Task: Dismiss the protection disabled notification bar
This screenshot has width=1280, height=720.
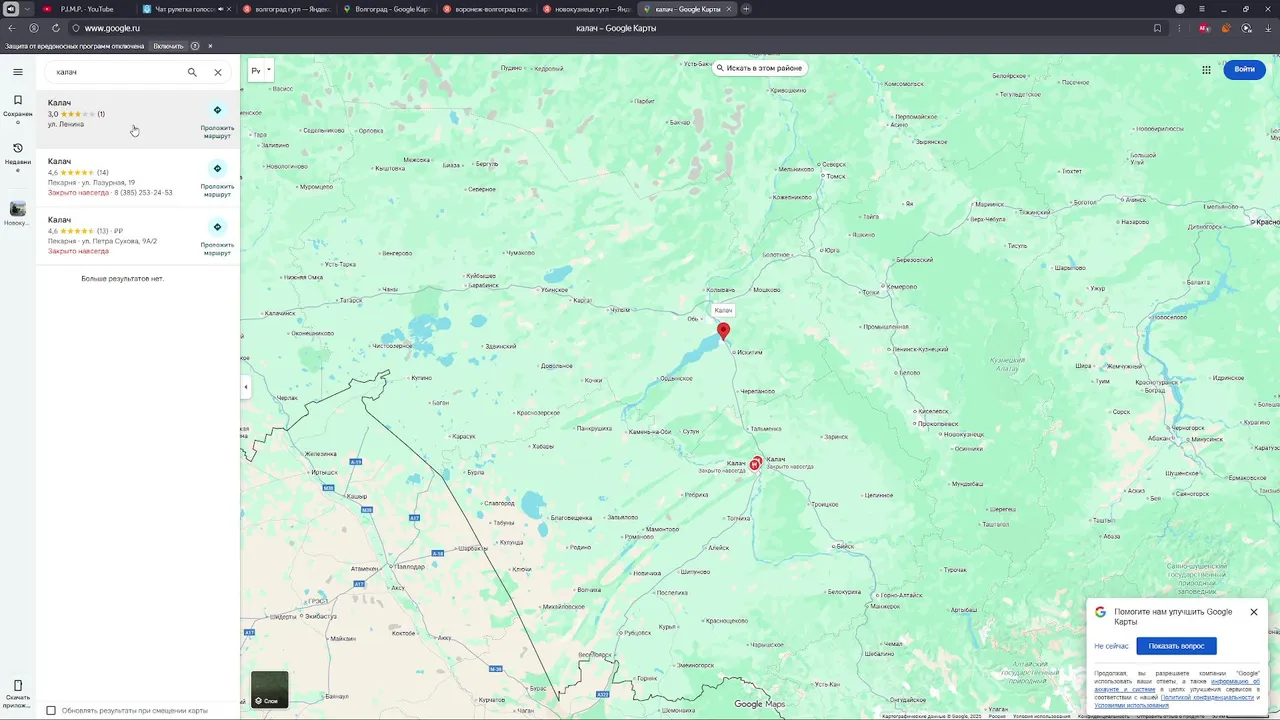Action: (x=210, y=46)
